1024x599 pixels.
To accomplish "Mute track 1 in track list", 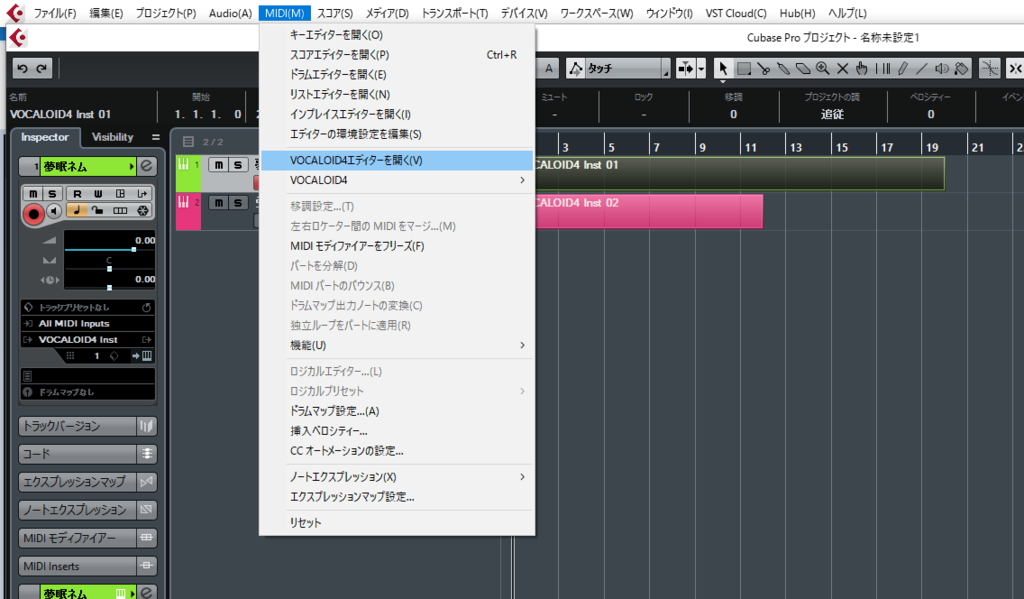I will tap(219, 165).
